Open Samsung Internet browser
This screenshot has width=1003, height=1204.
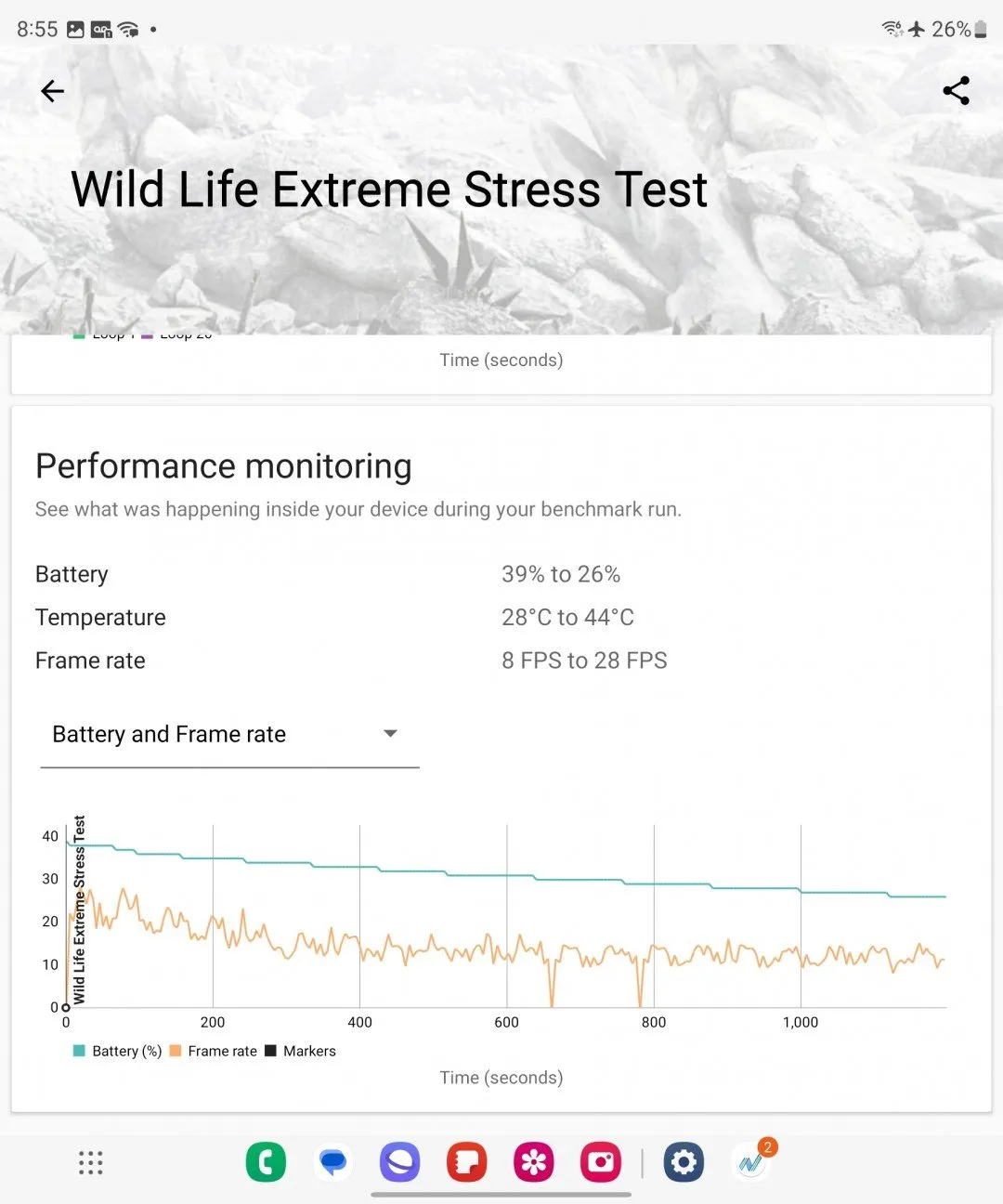tap(399, 1162)
